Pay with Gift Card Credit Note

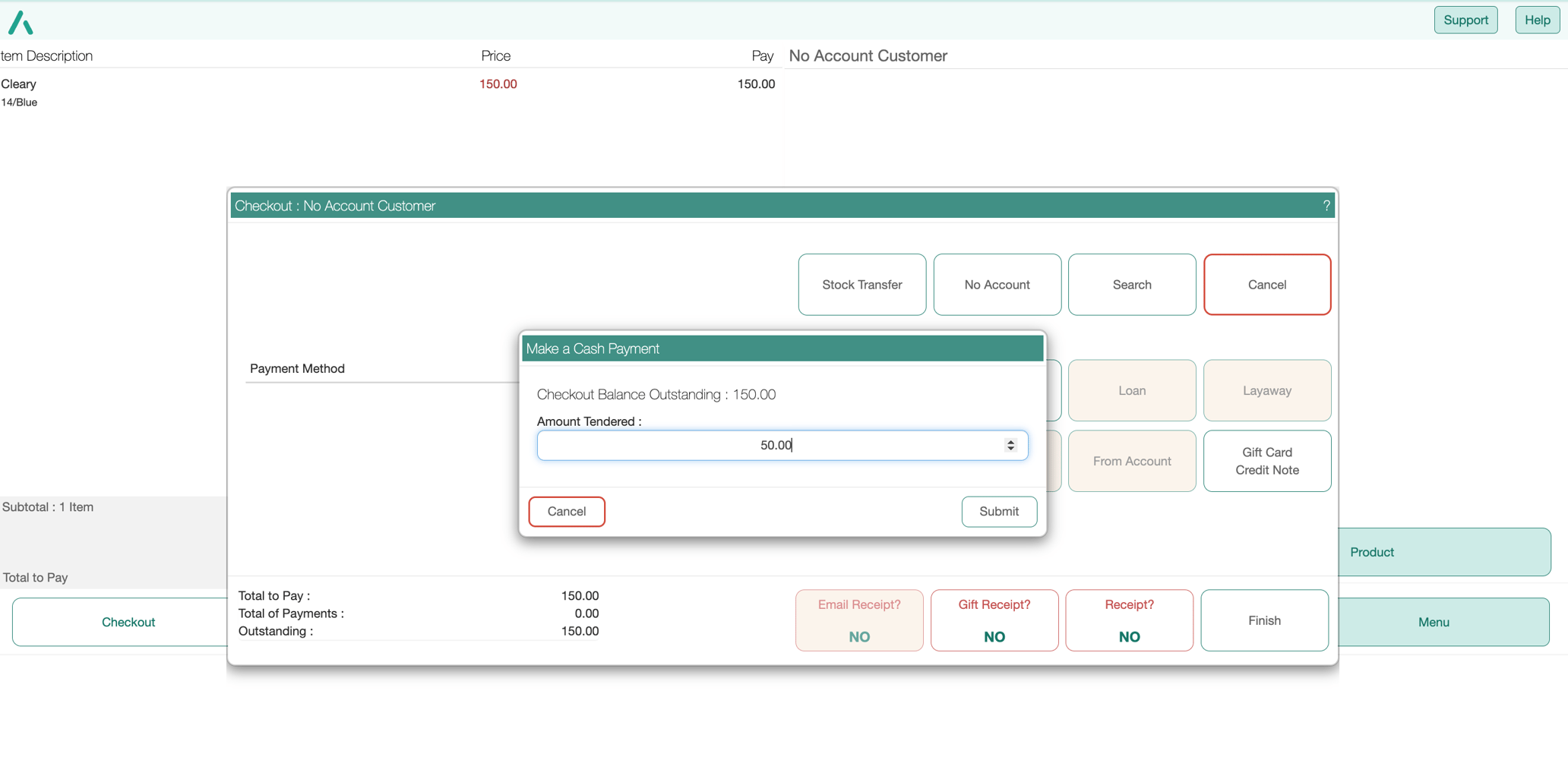1266,461
